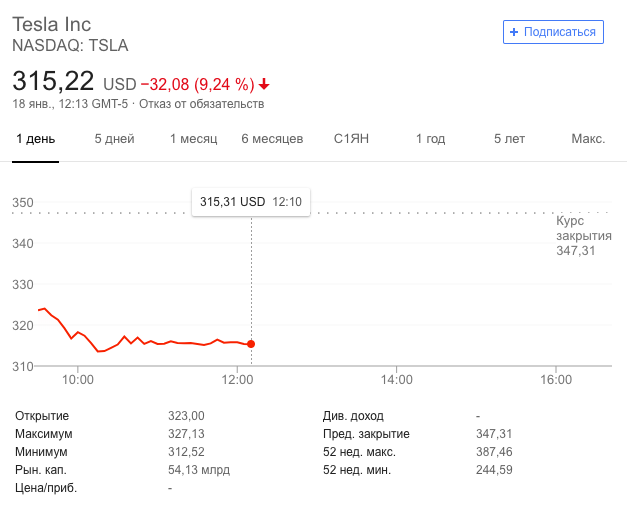The image size is (627, 505).
Task: Click the plus icon in subscribe button
Action: 514,32
